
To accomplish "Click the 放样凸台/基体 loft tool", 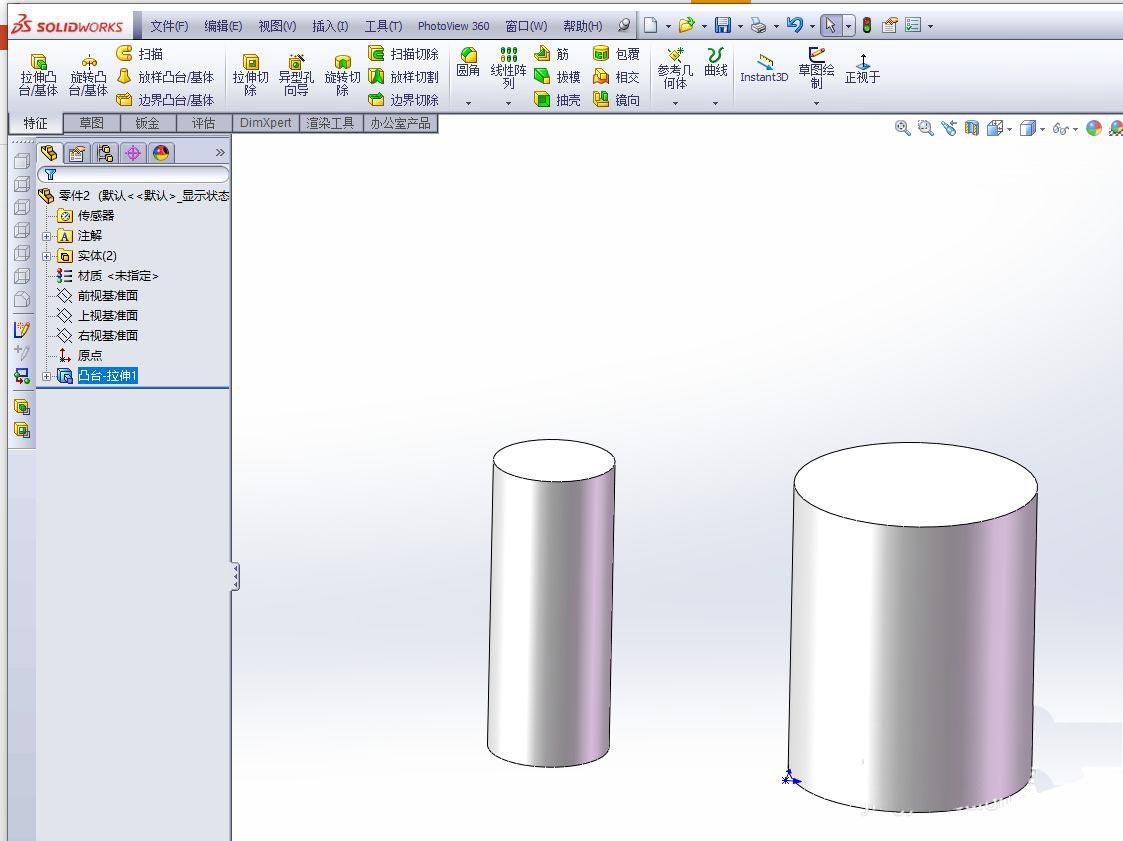I will [x=165, y=77].
